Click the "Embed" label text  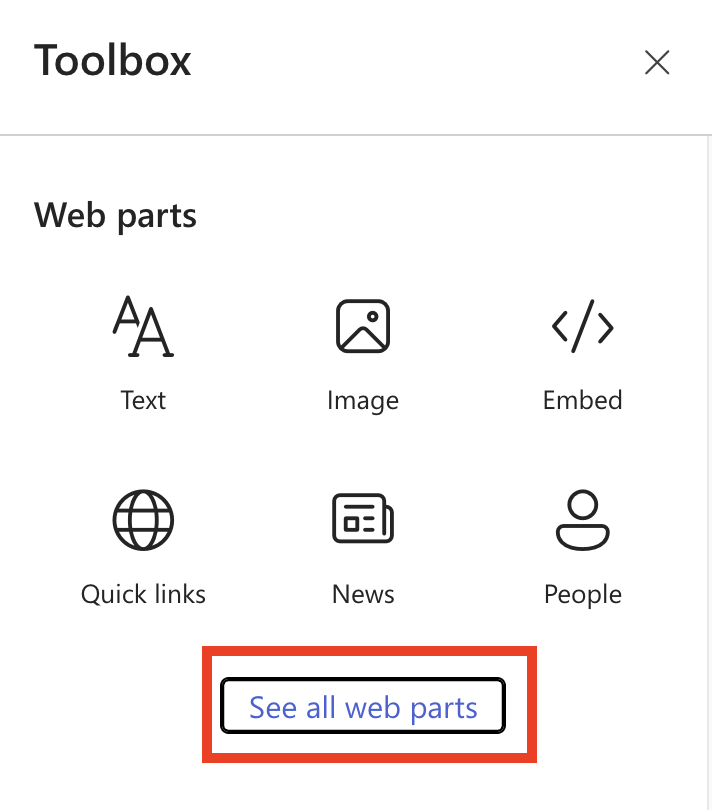582,400
